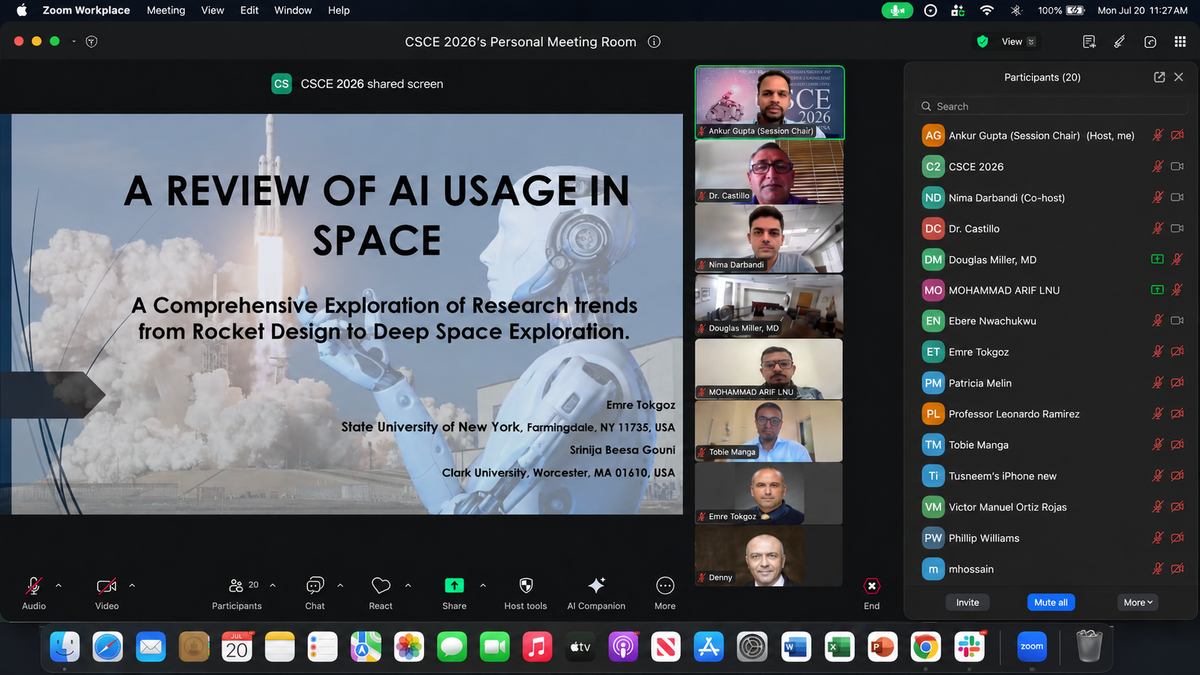Viewport: 1200px width, 675px height.
Task: Expand the More dropdown in participants panel
Action: (1139, 602)
